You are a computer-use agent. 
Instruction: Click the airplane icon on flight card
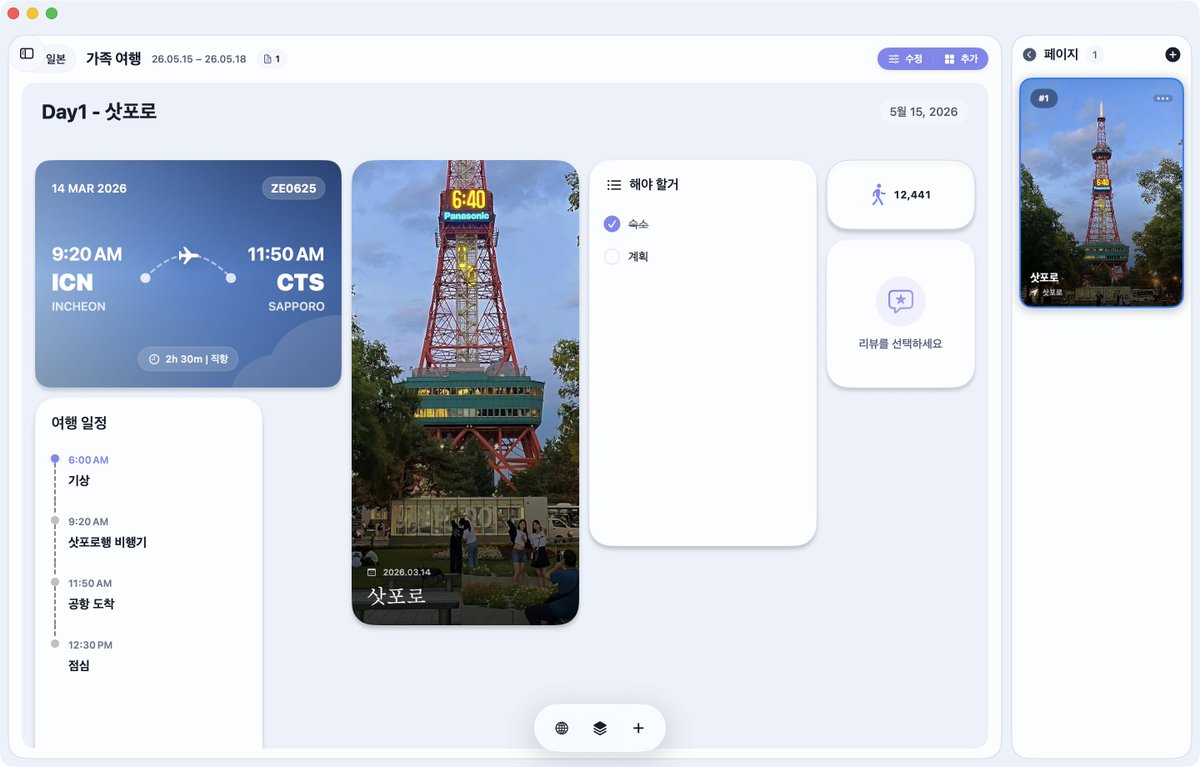(189, 256)
